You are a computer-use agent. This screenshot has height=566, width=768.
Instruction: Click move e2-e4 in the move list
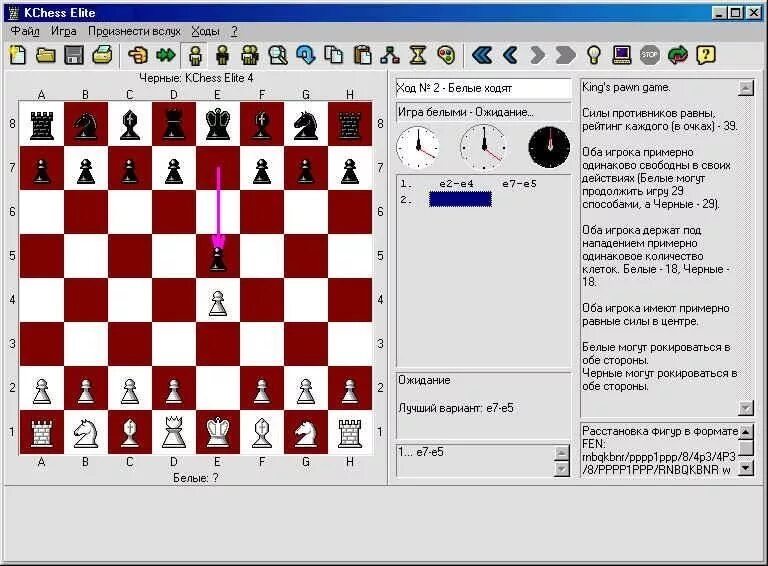click(x=456, y=184)
